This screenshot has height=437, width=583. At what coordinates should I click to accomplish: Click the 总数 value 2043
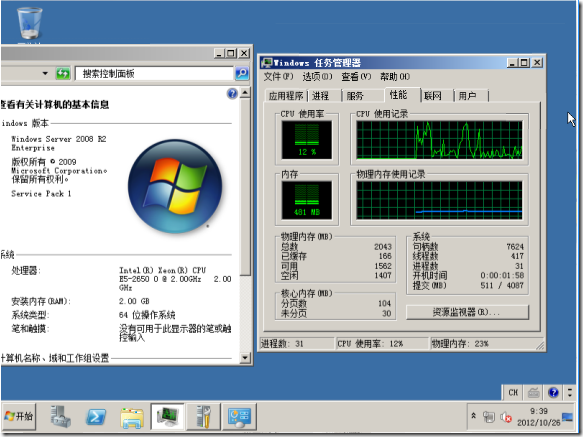(383, 247)
